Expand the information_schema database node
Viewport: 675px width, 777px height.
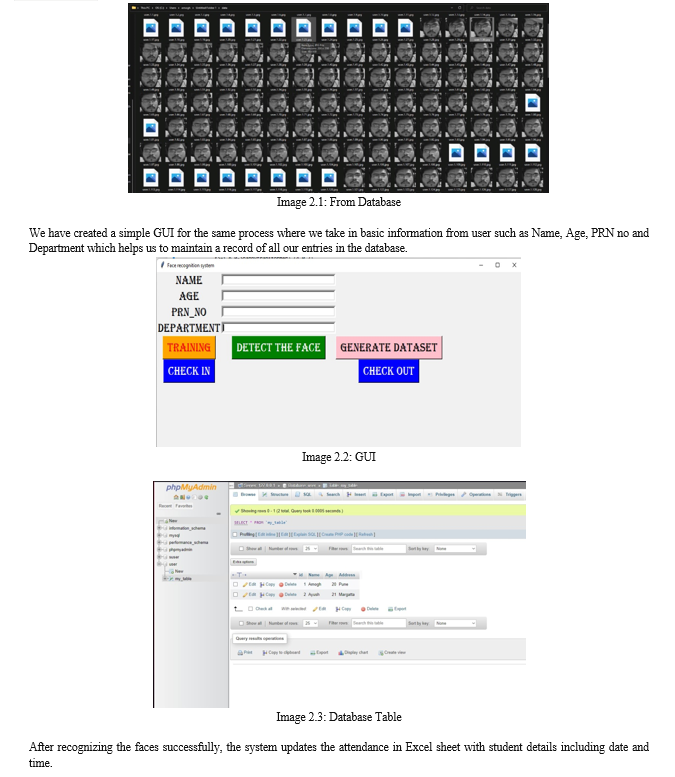point(160,528)
